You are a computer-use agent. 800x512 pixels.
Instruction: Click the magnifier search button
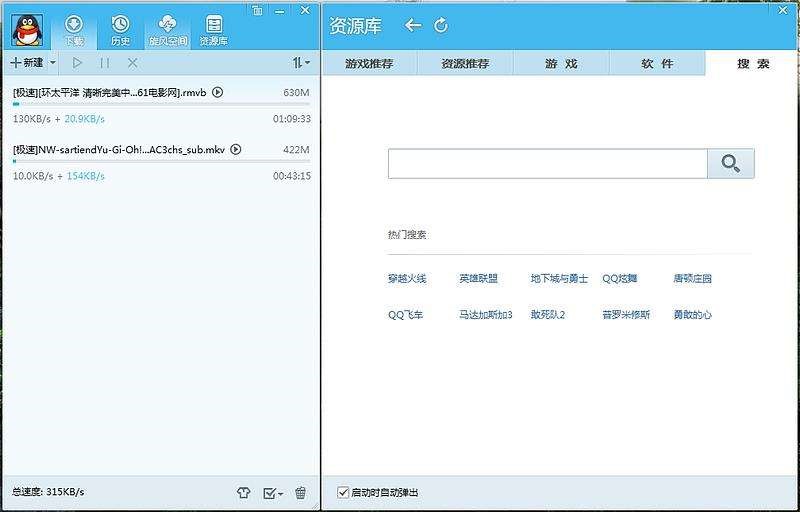pyautogui.click(x=731, y=164)
